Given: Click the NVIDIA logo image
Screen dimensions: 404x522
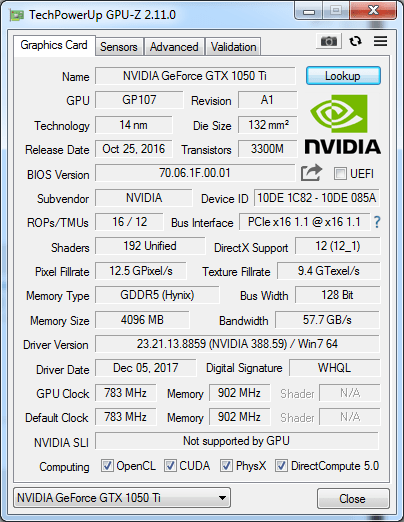Looking at the screenshot, I should pyautogui.click(x=343, y=124).
